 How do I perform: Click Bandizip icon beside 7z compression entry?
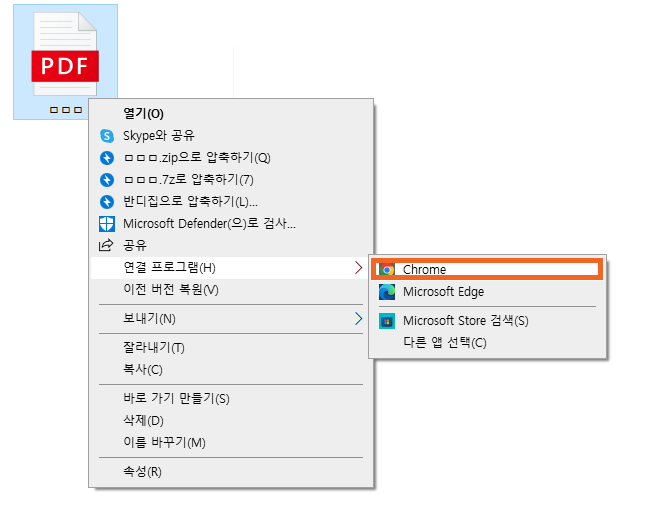[107, 180]
